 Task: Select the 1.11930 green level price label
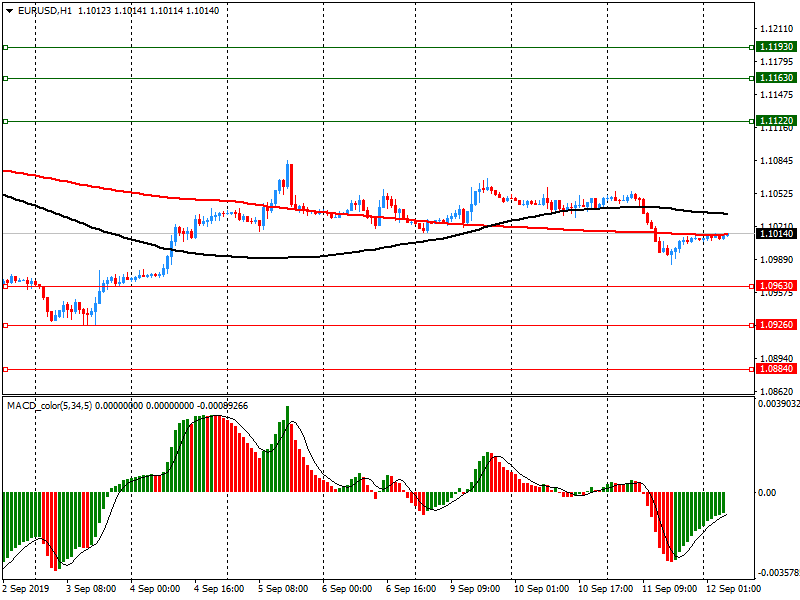(776, 47)
